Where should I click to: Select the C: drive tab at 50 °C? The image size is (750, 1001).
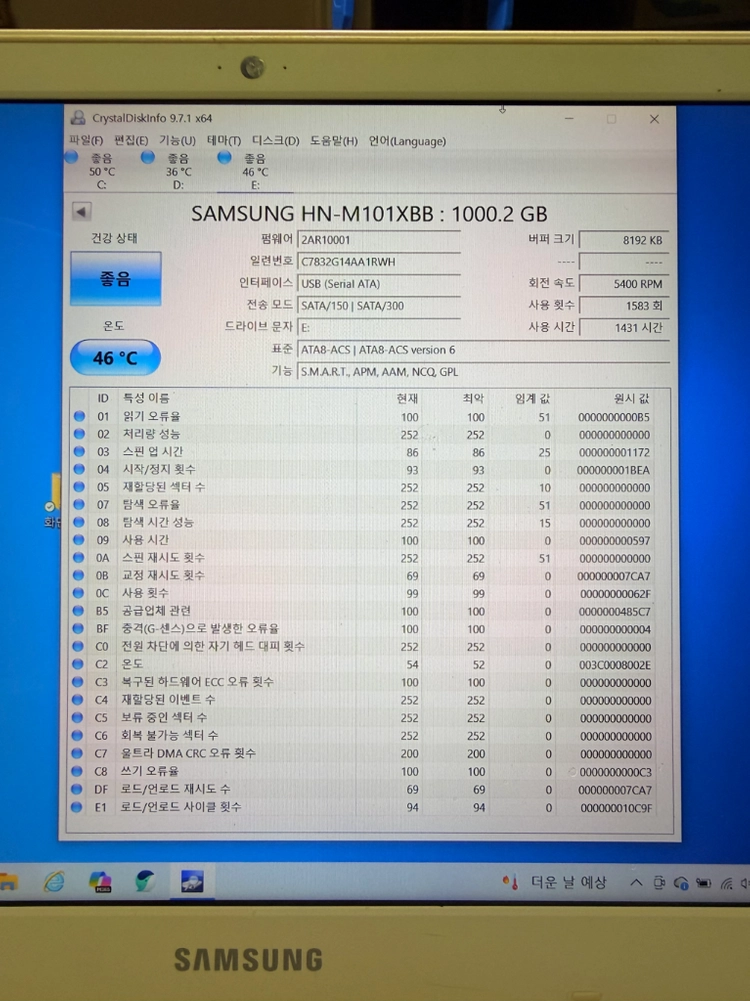coord(101,171)
